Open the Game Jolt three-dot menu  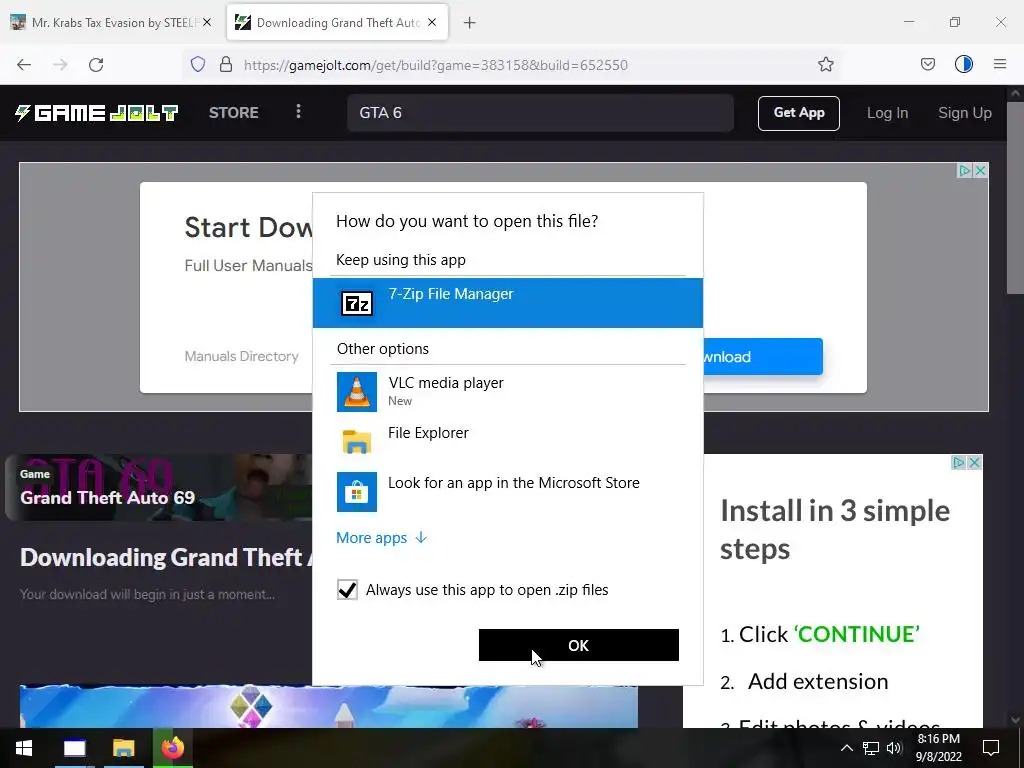pos(298,112)
